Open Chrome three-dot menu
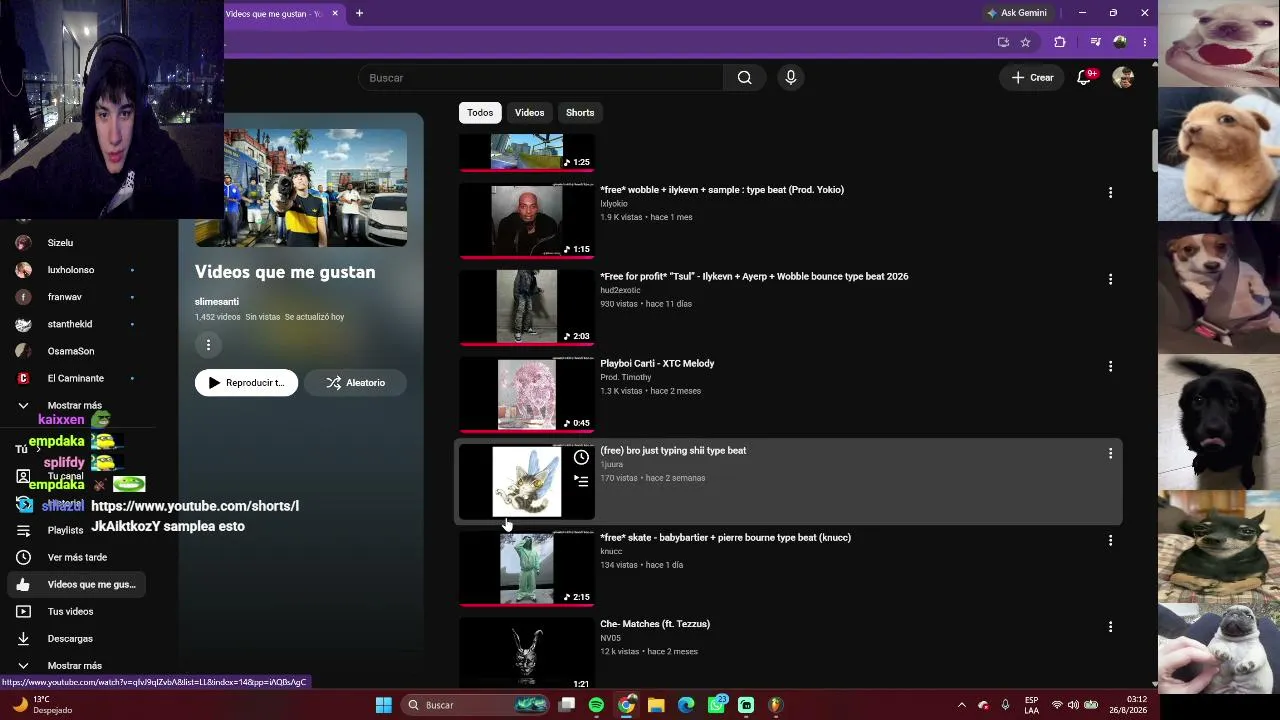This screenshot has width=1280, height=720. point(1145,42)
